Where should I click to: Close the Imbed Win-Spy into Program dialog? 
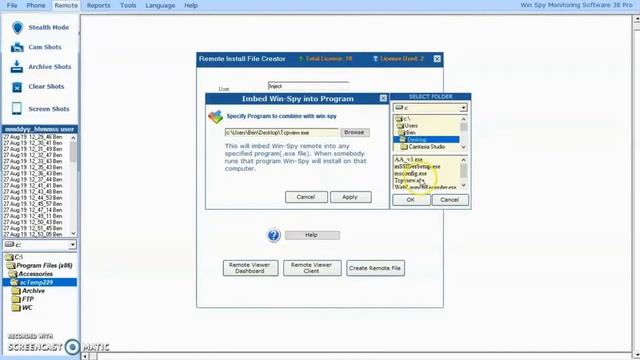point(383,98)
